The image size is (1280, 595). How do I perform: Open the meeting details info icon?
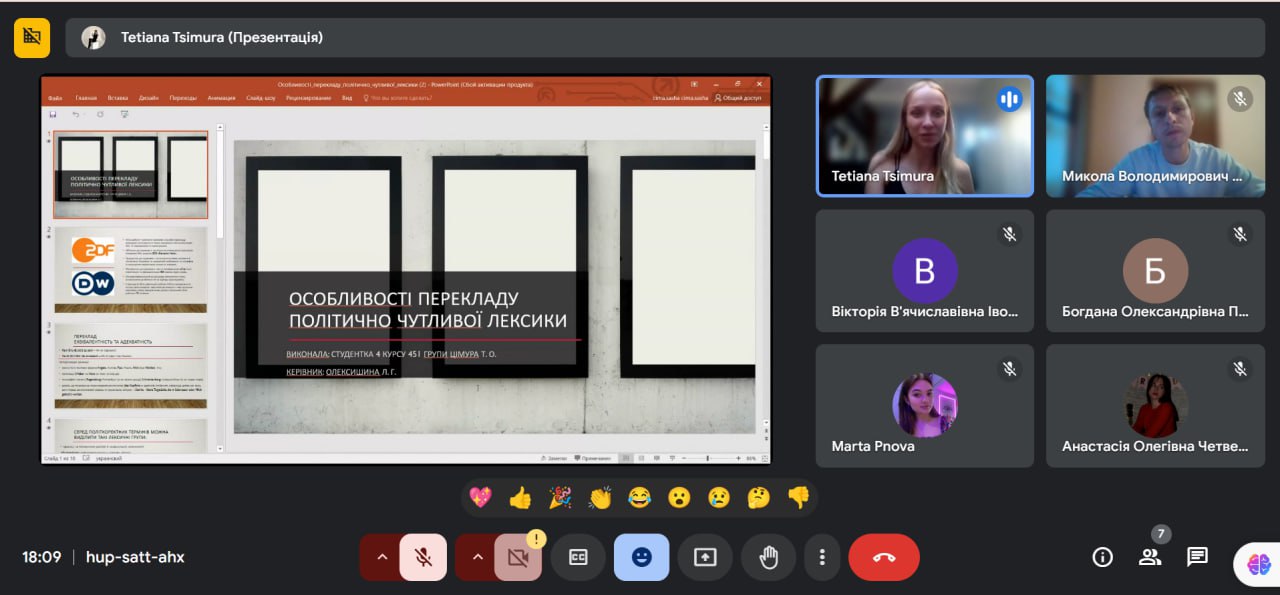(x=1103, y=557)
